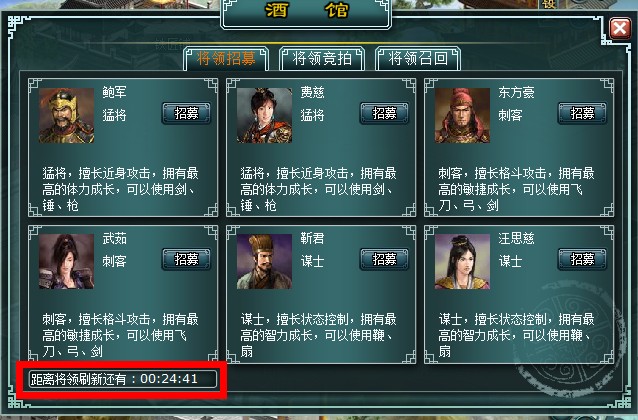Click the 酒馆 title banner
The image size is (638, 420).
click(x=306, y=12)
